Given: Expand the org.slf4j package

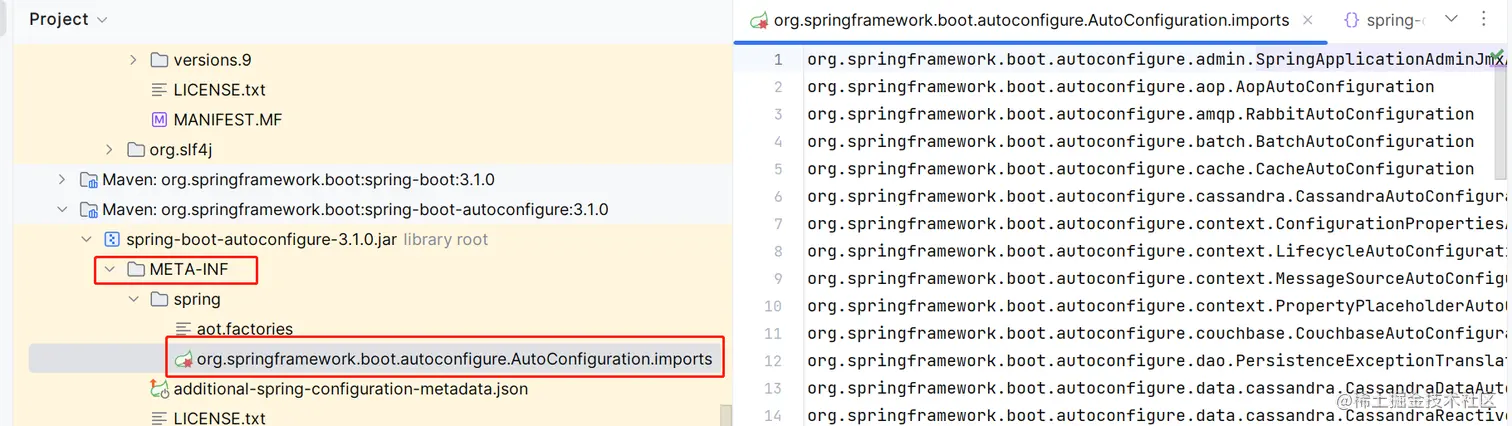Looking at the screenshot, I should click(x=110, y=150).
